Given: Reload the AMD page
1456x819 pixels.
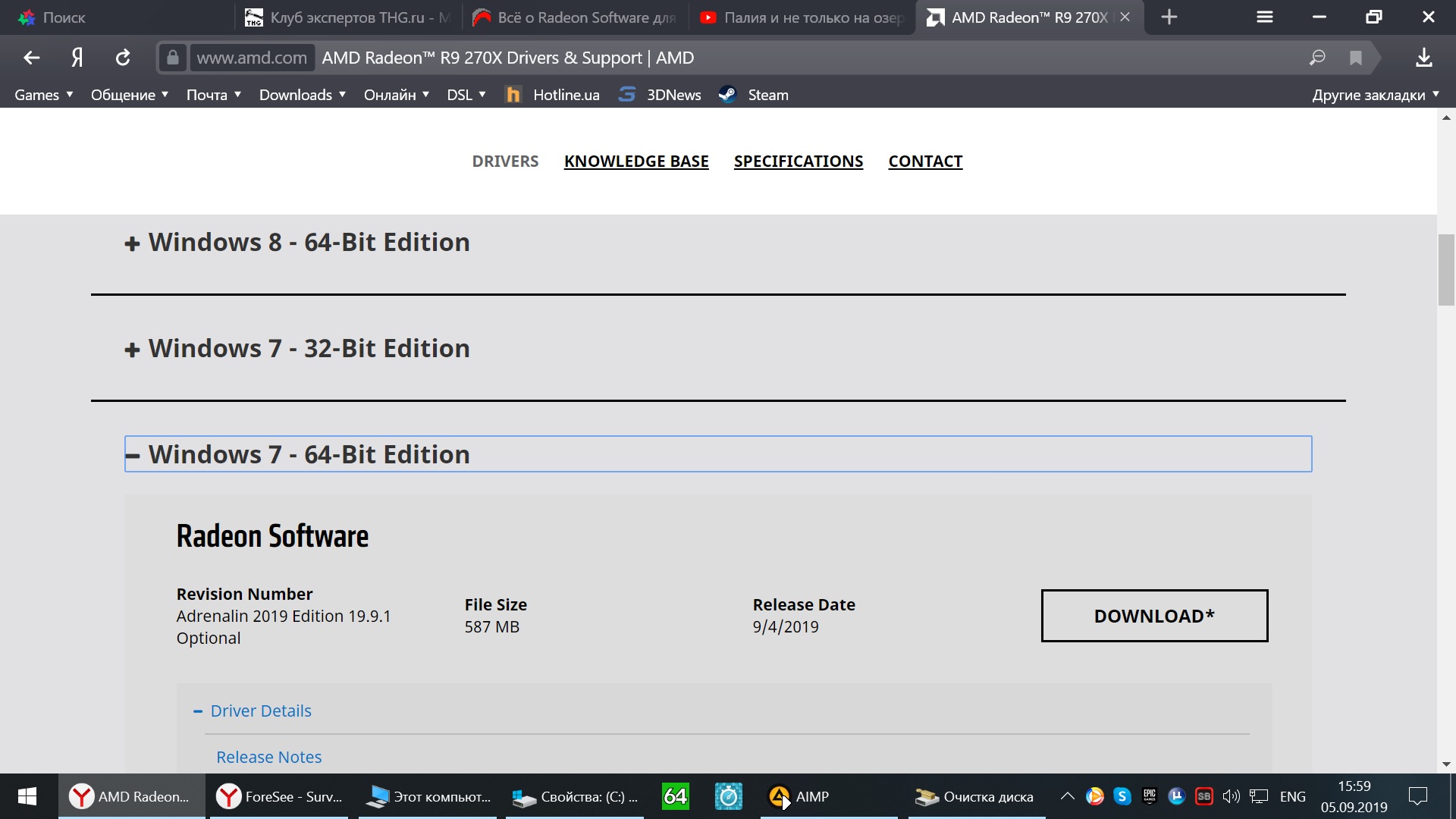Looking at the screenshot, I should point(123,58).
